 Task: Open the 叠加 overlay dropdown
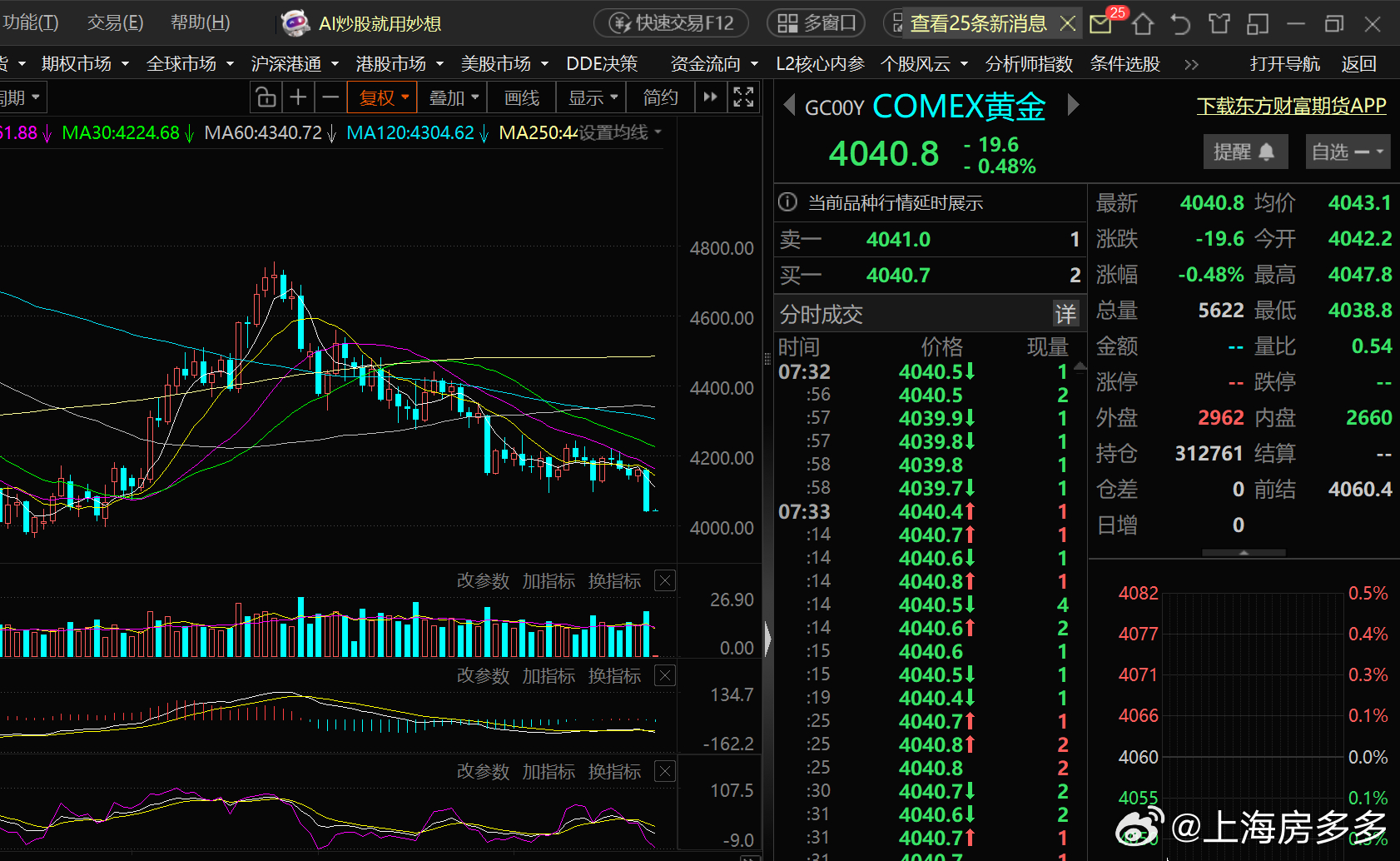453,97
